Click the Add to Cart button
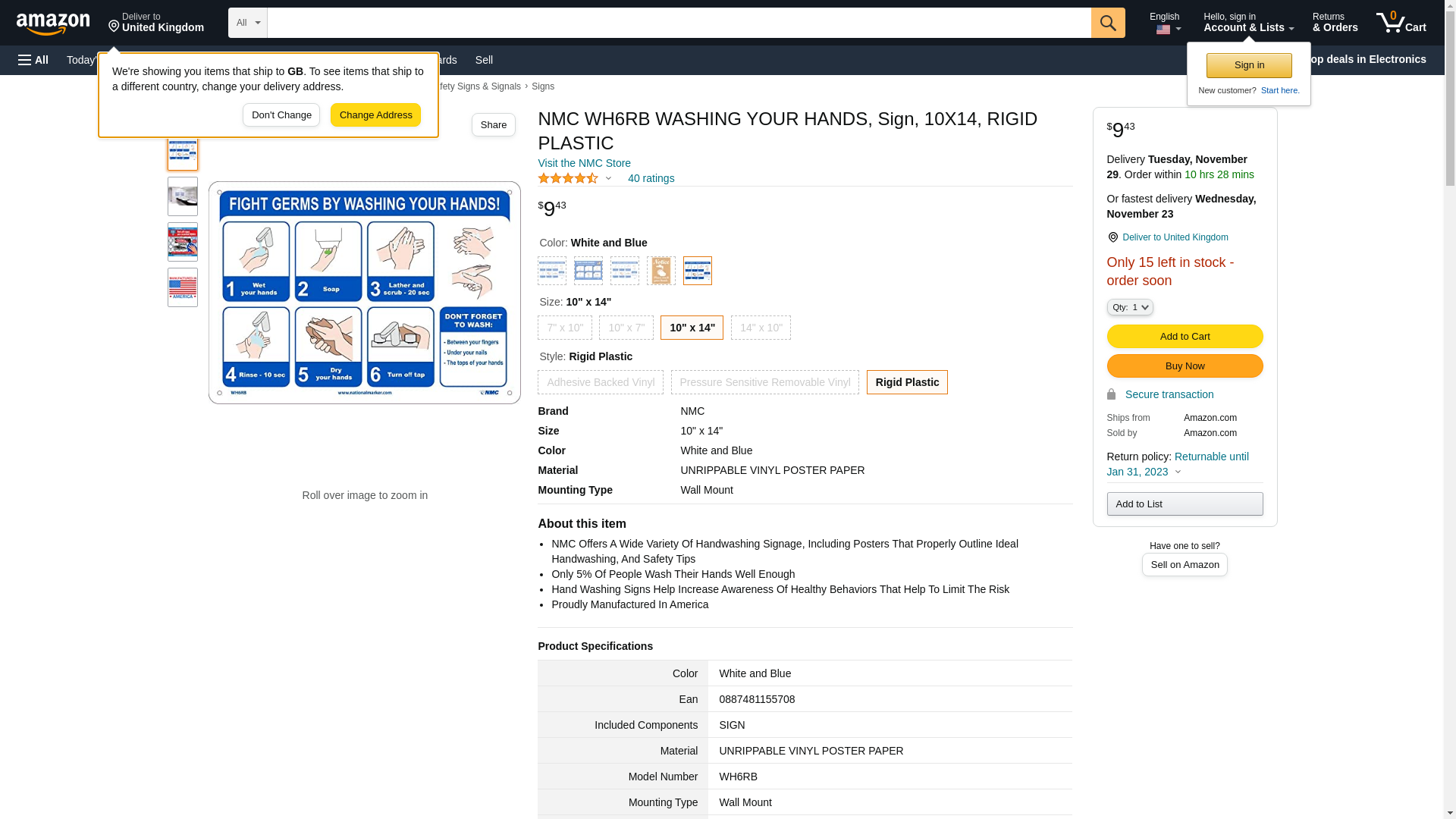The image size is (1456, 819). (1185, 336)
